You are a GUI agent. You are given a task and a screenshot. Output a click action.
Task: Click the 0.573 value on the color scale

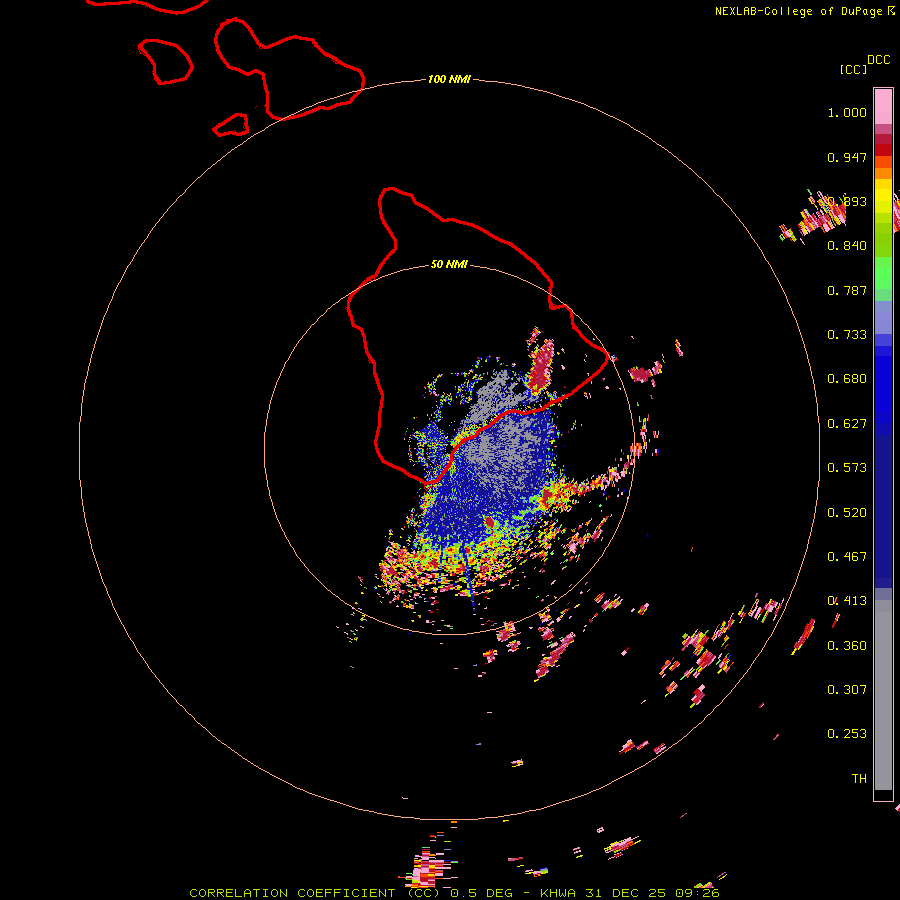847,468
